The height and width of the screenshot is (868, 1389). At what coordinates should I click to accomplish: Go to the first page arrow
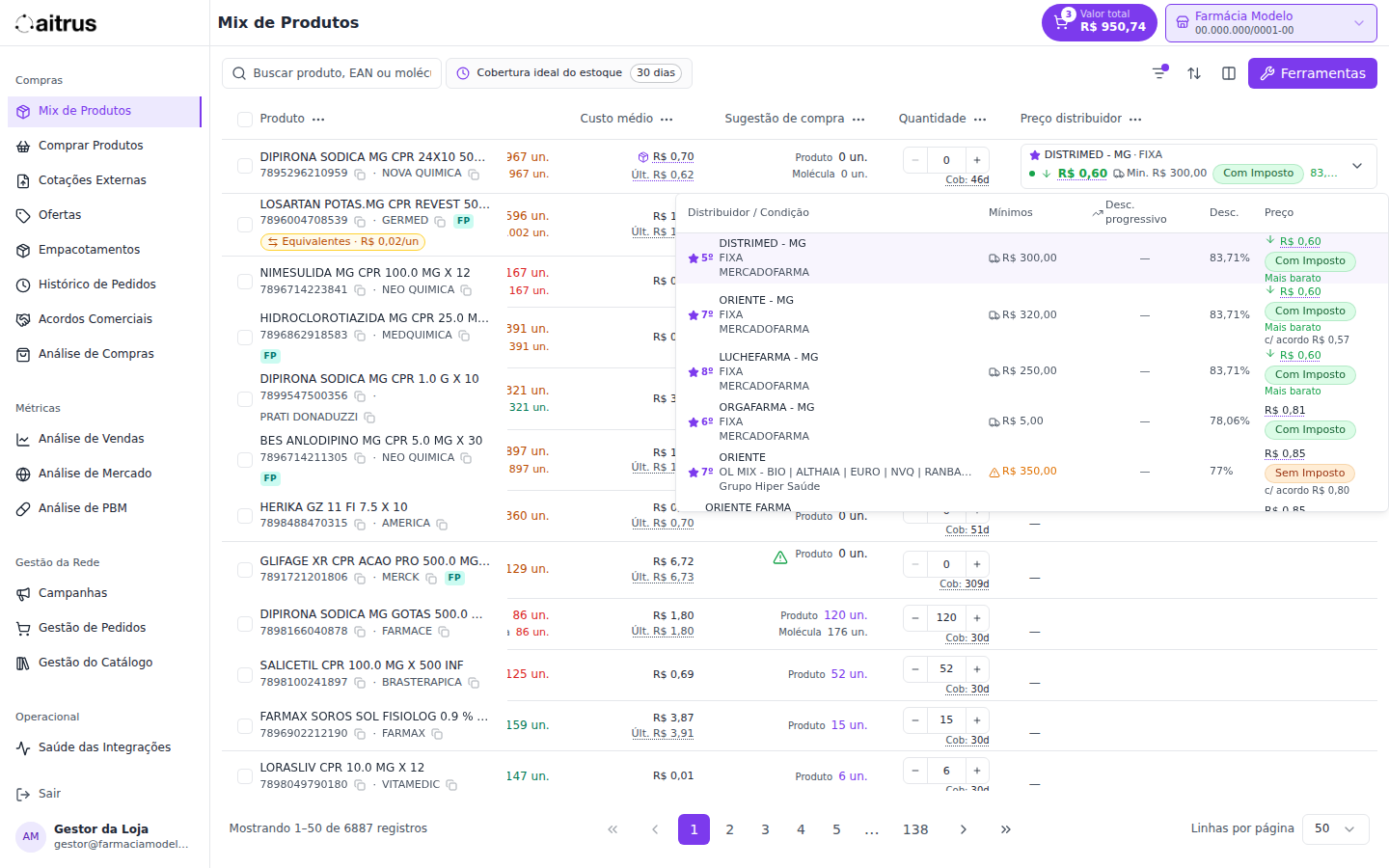(x=613, y=829)
